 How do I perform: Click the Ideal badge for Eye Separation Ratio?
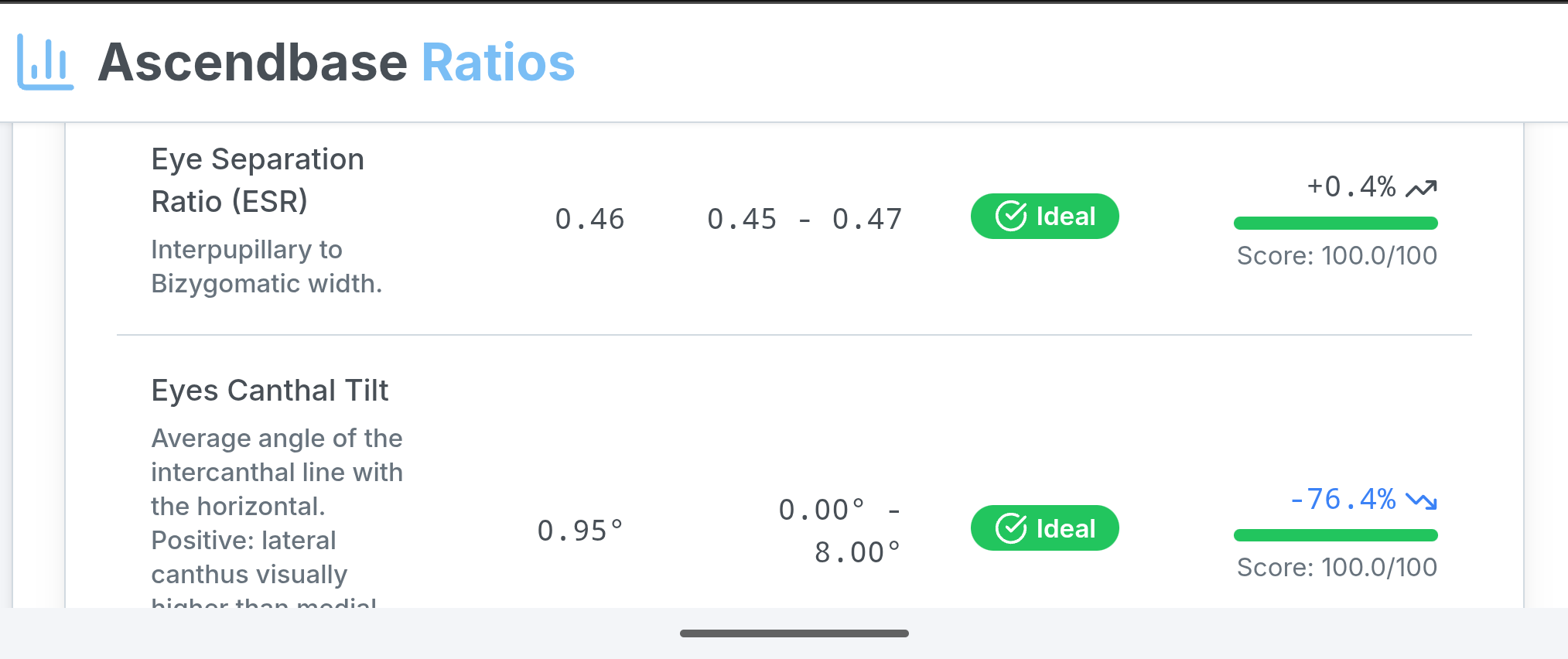coord(1044,217)
